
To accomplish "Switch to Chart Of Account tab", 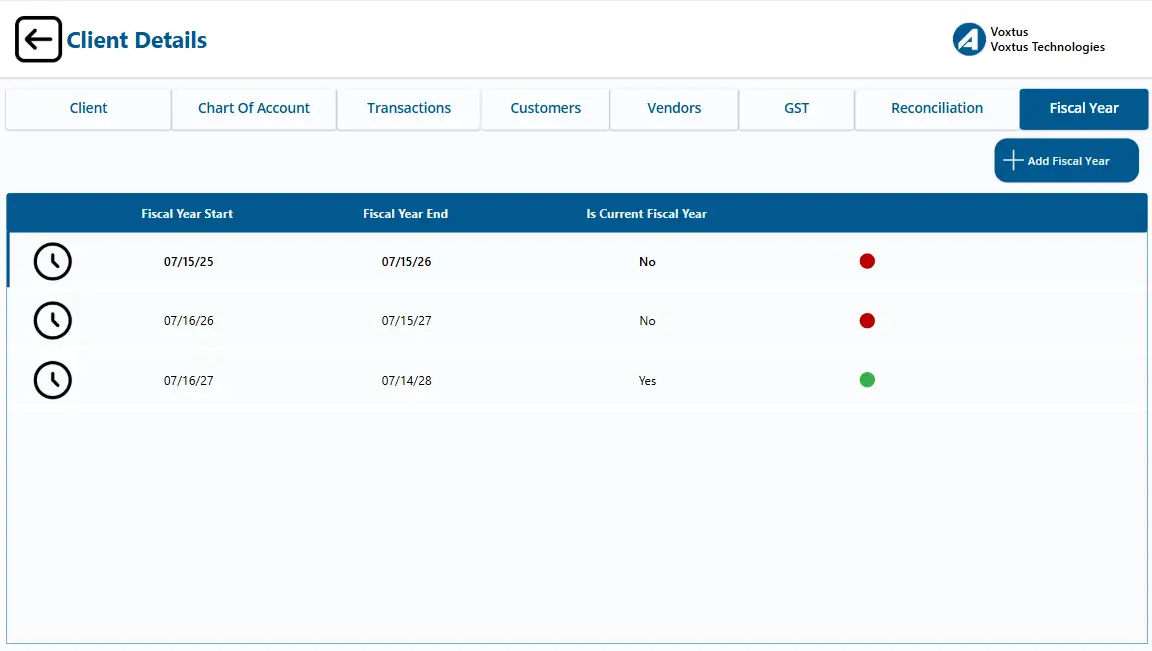I will pyautogui.click(x=254, y=109).
